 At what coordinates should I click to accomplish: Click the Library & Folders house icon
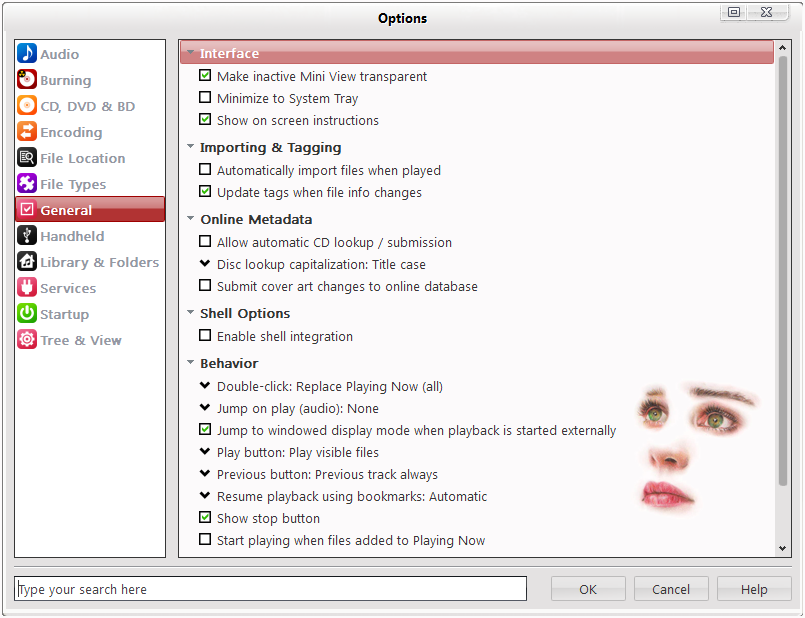tap(27, 262)
